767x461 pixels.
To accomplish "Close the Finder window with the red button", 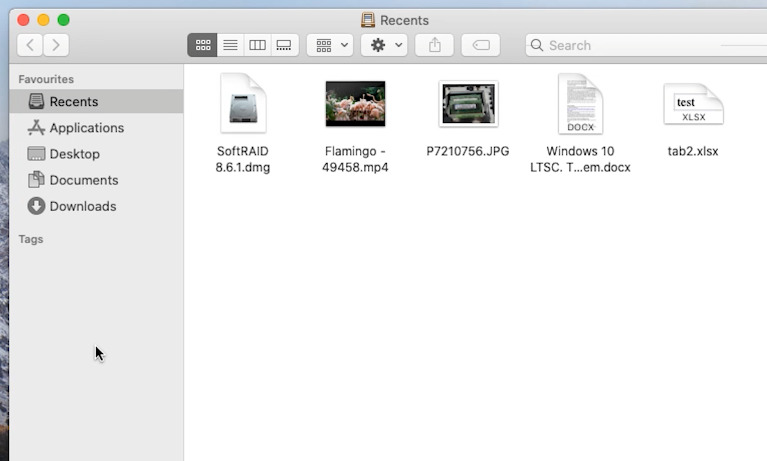I will [x=23, y=20].
